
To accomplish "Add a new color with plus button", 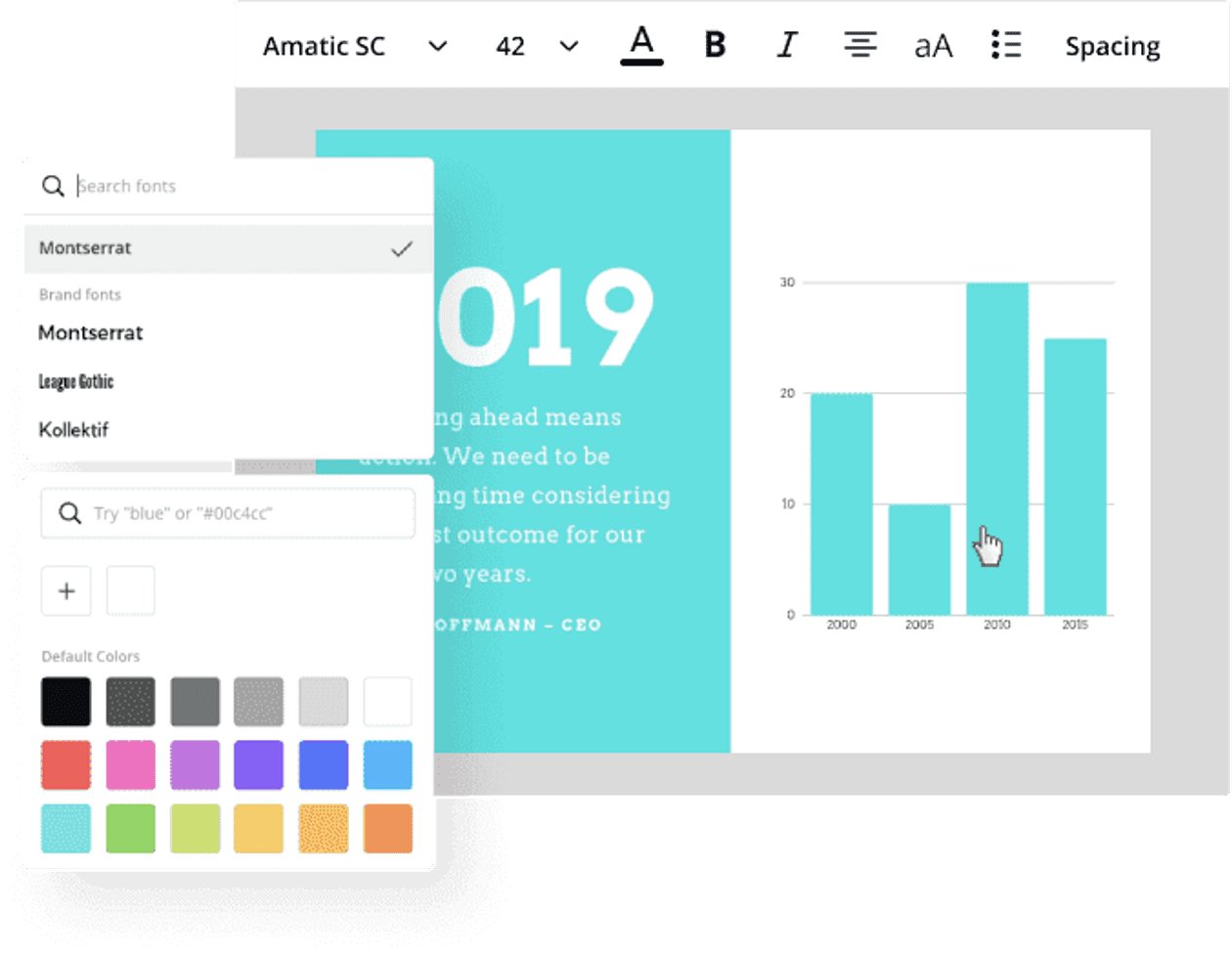I will click(x=66, y=590).
